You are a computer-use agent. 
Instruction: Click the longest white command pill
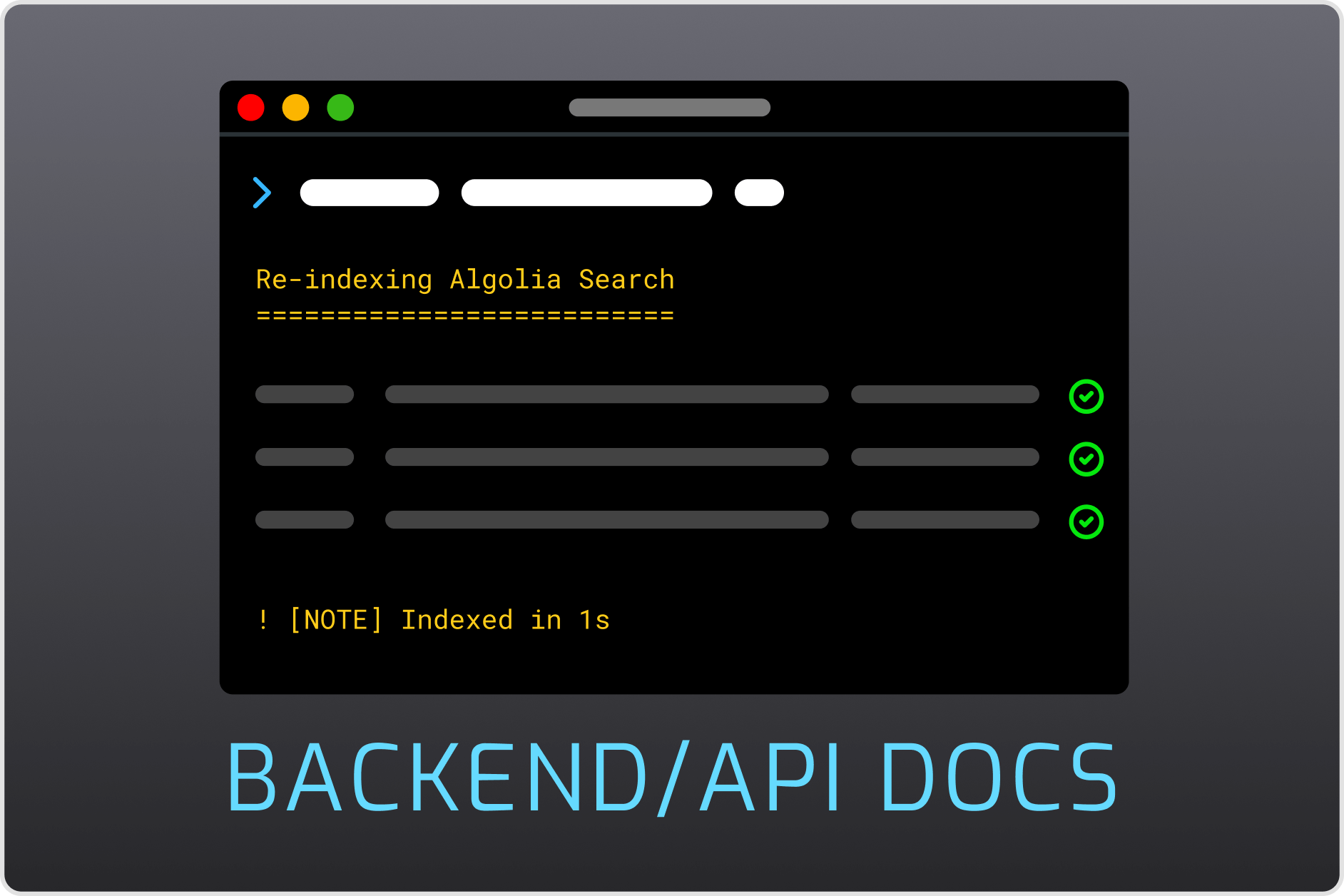click(x=586, y=193)
